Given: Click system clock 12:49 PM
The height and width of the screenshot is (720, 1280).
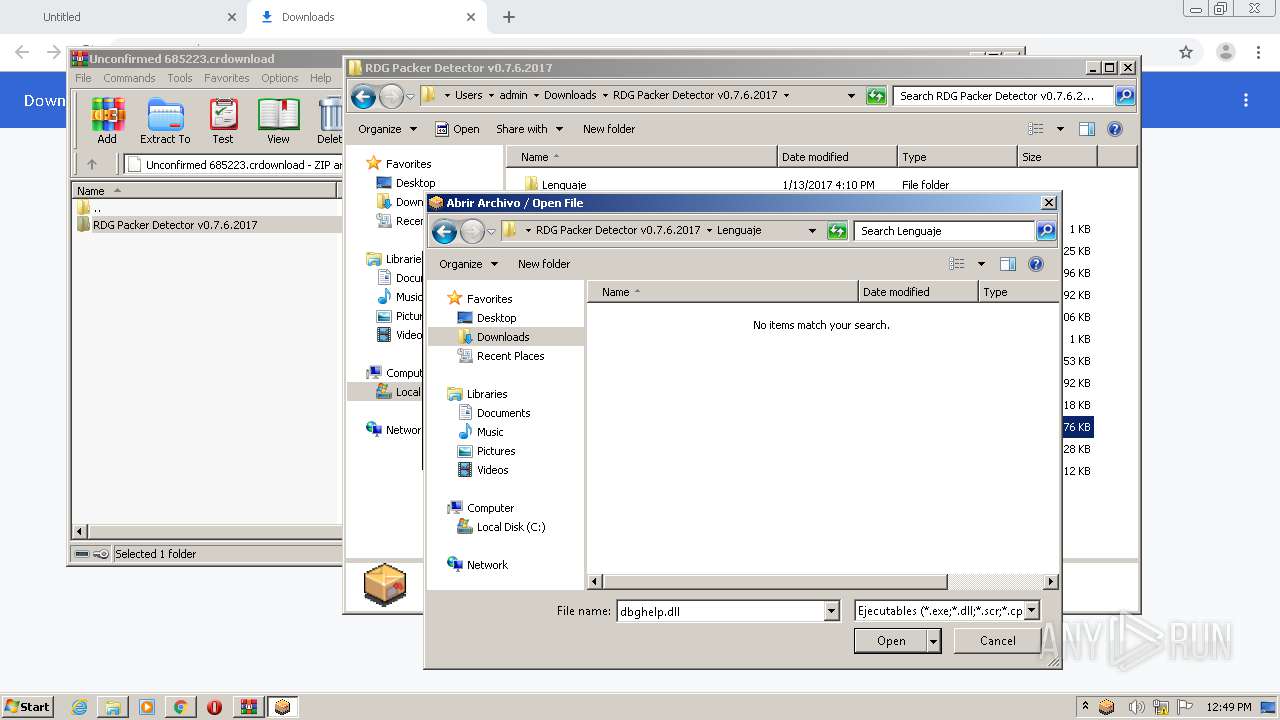Looking at the screenshot, I should coord(1228,707).
